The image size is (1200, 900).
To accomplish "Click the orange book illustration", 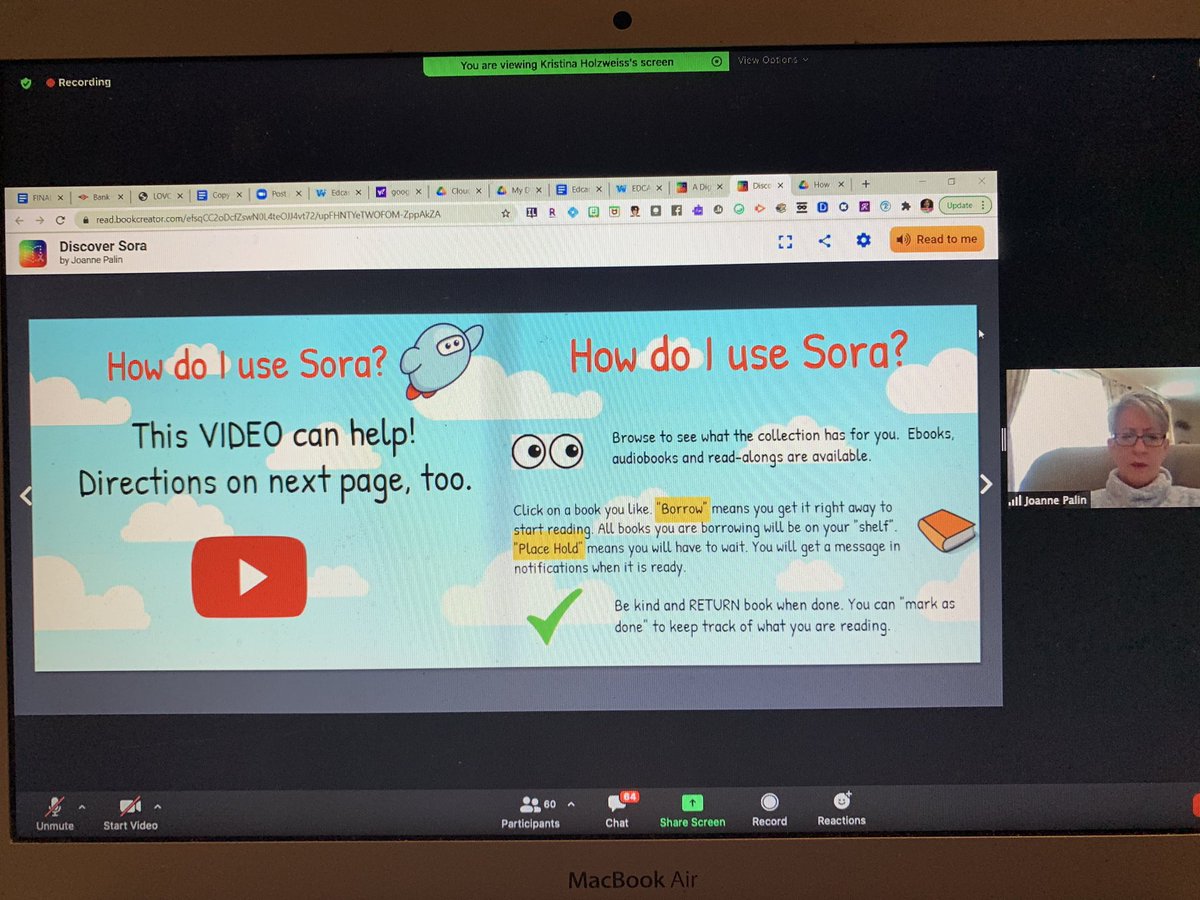I will 945,530.
